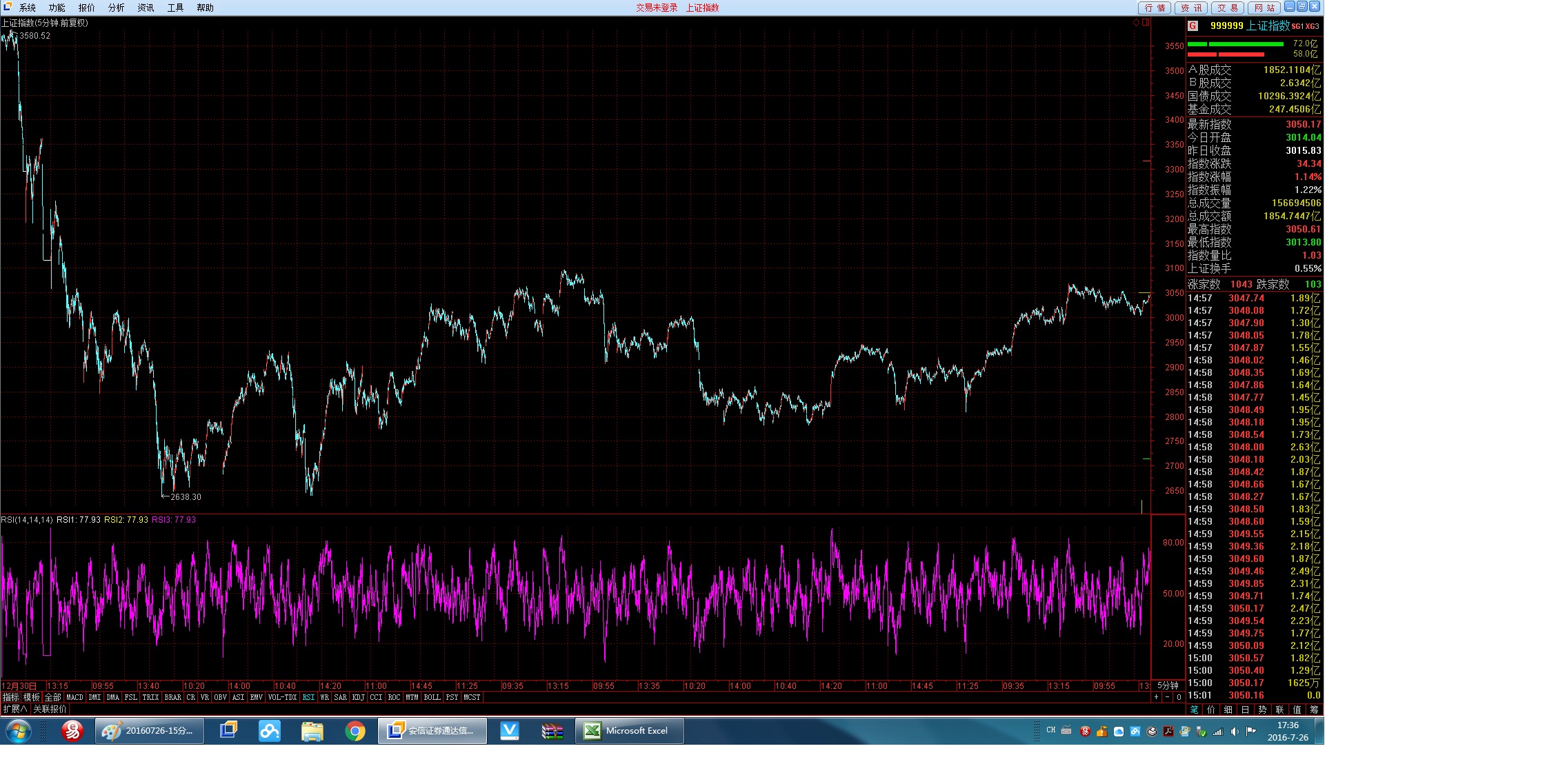Open the 5分钟 period selector
Viewport: 1556px width, 784px height.
(x=1168, y=685)
